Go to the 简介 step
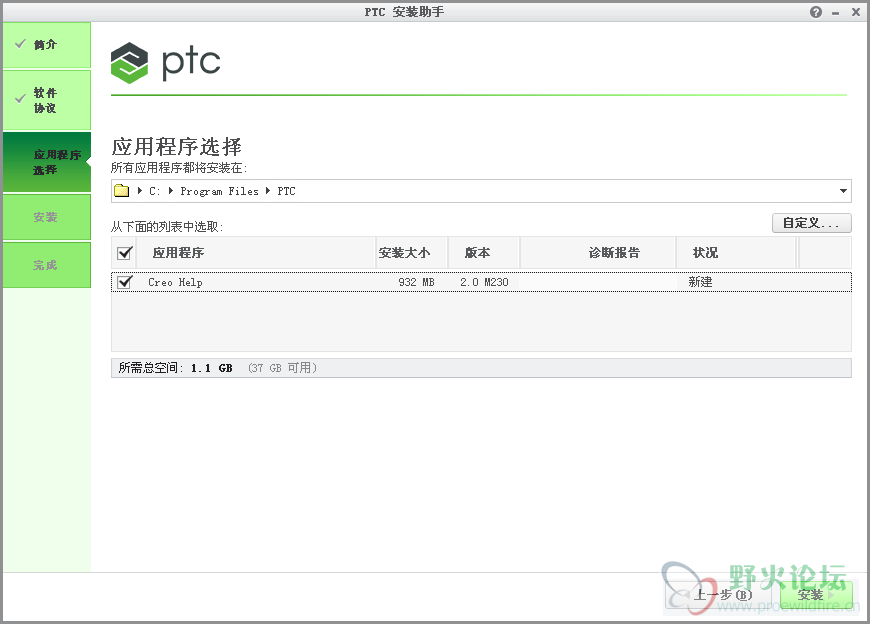This screenshot has height=624, width=870. pos(47,45)
